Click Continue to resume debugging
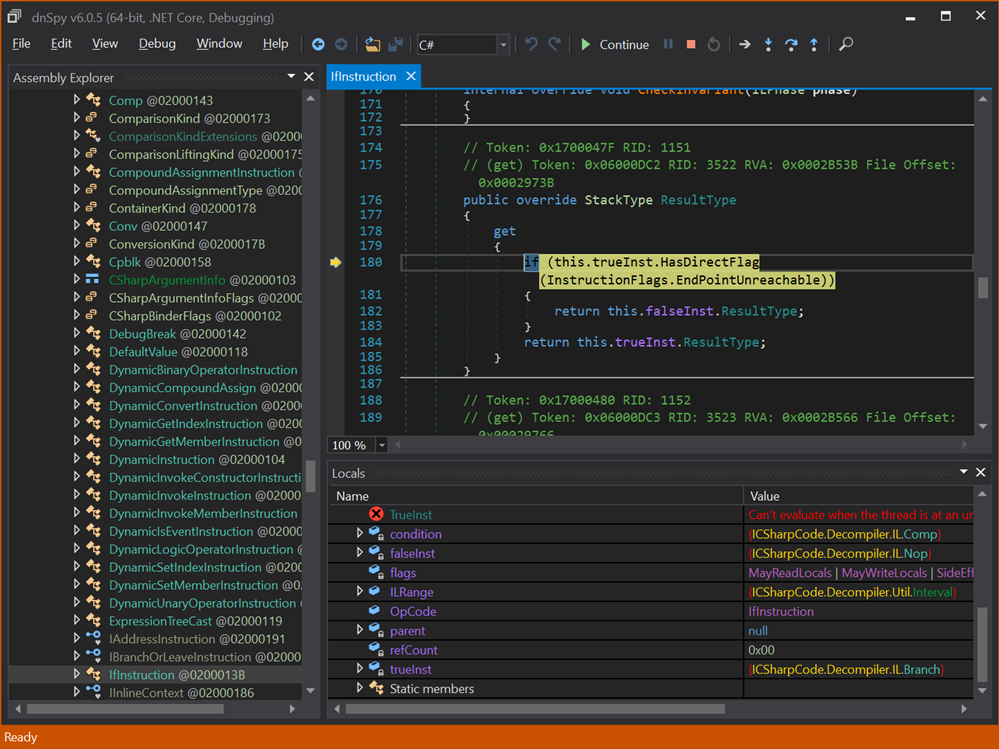Image resolution: width=999 pixels, height=749 pixels. [614, 44]
